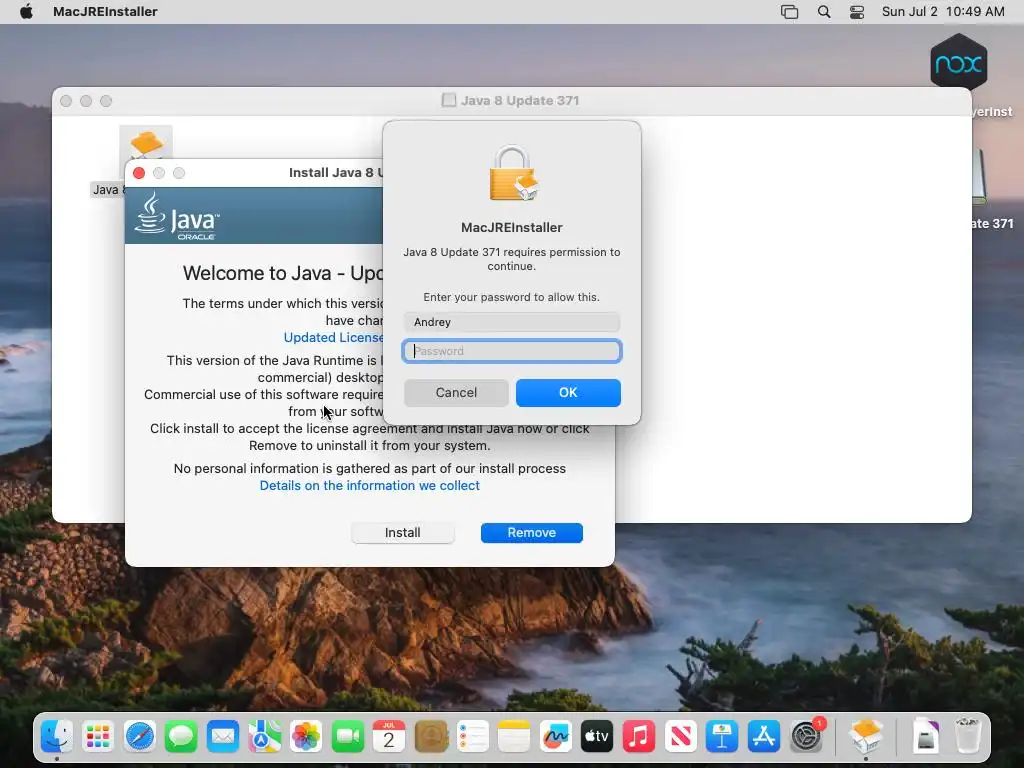Viewport: 1024px width, 768px height.
Task: Click the date and time in menu bar
Action: pyautogui.click(x=942, y=11)
